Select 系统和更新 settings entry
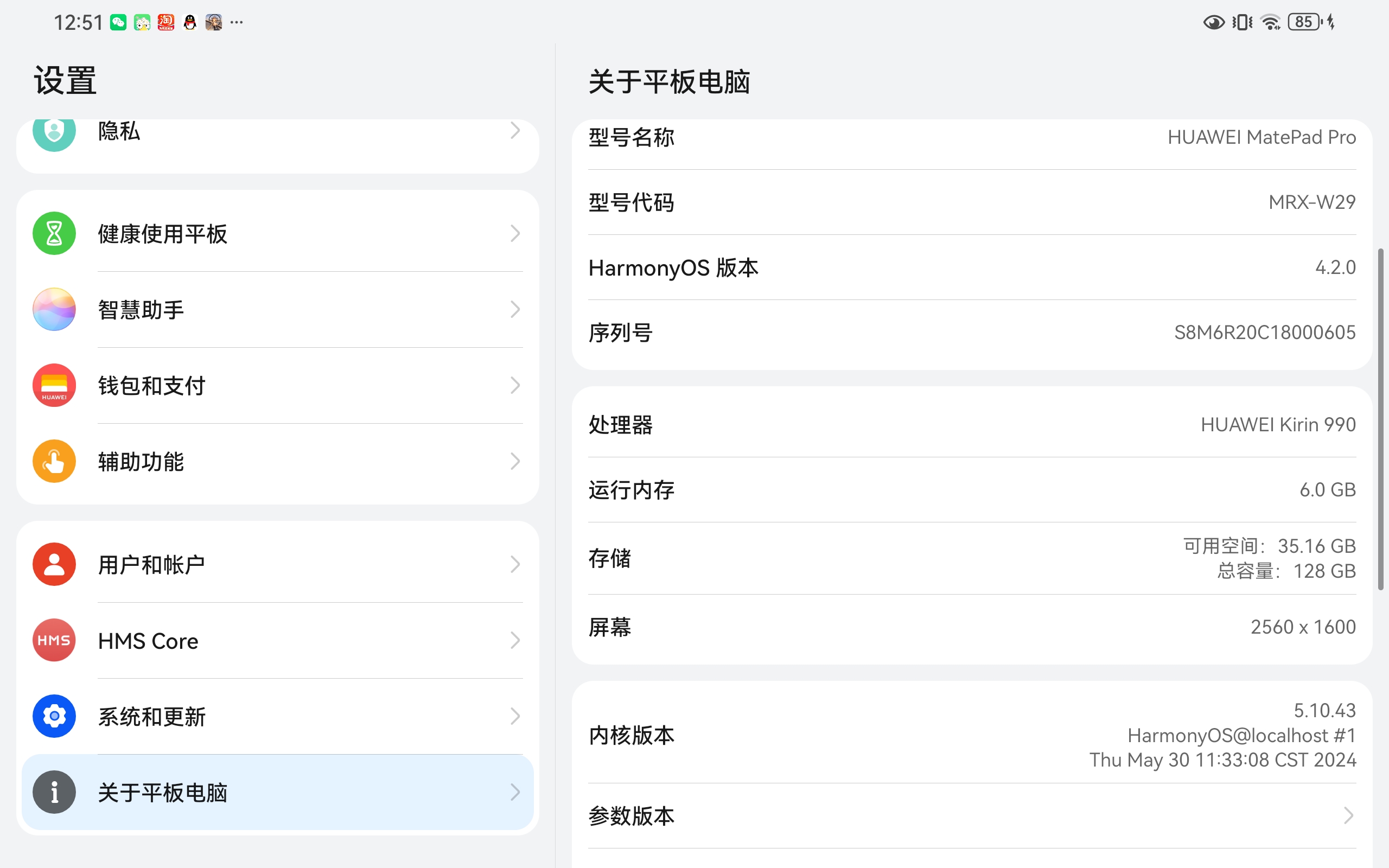1389x868 pixels. click(278, 716)
